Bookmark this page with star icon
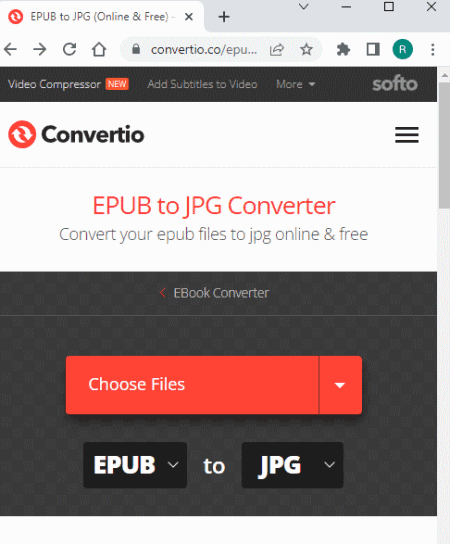The height and width of the screenshot is (544, 450). click(x=306, y=49)
